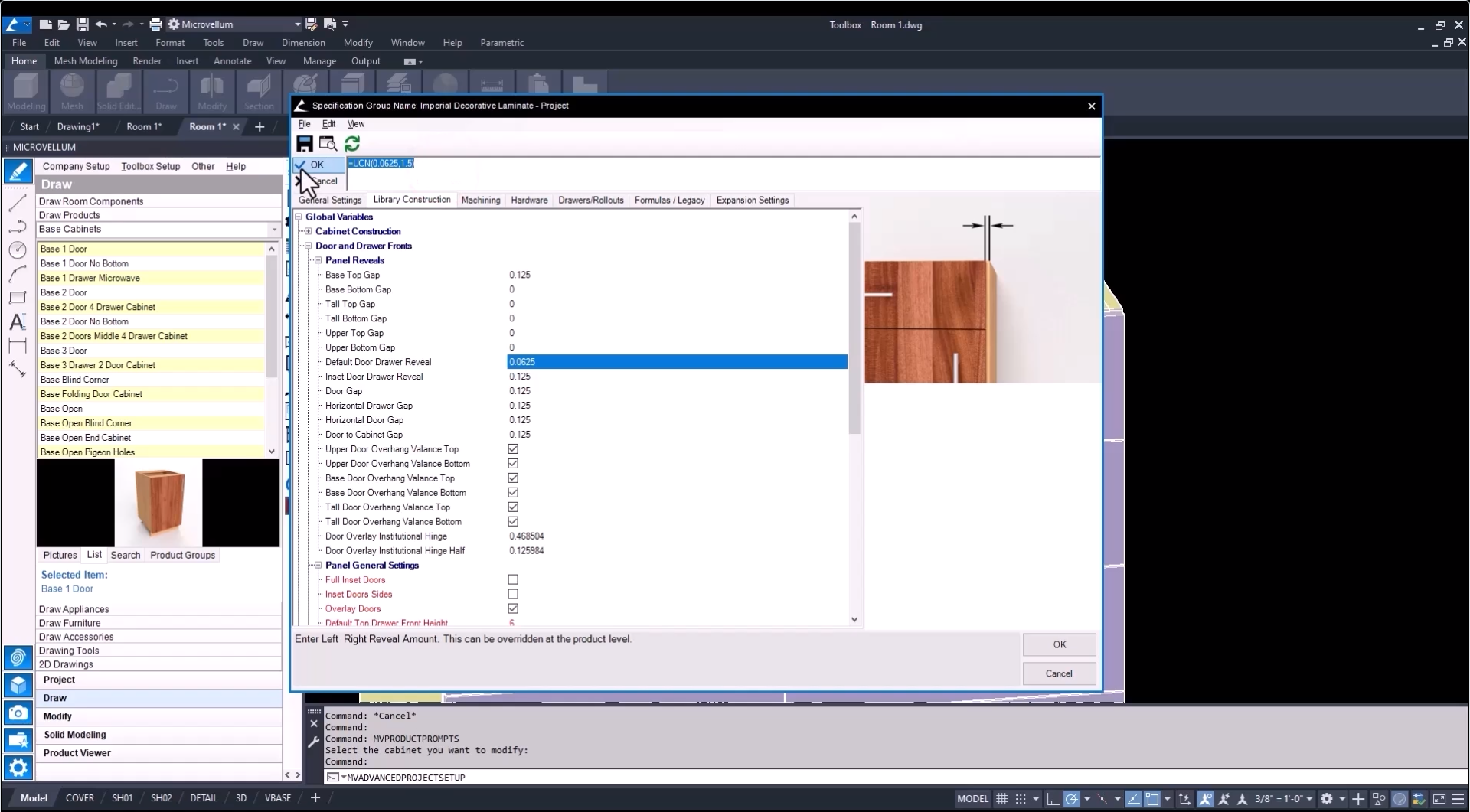Open the Parametric menu
The width and height of the screenshot is (1470, 812).
pos(502,43)
